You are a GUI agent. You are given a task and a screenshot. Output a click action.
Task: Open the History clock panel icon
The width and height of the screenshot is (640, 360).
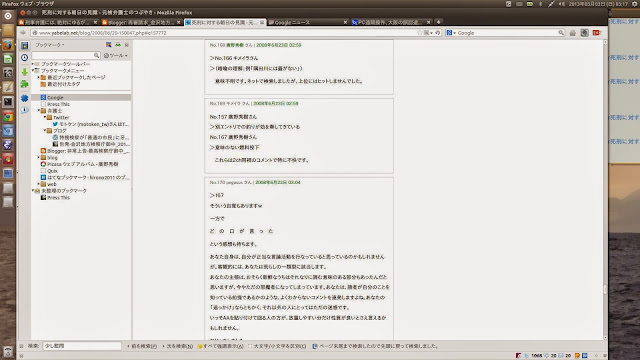click(x=24, y=58)
